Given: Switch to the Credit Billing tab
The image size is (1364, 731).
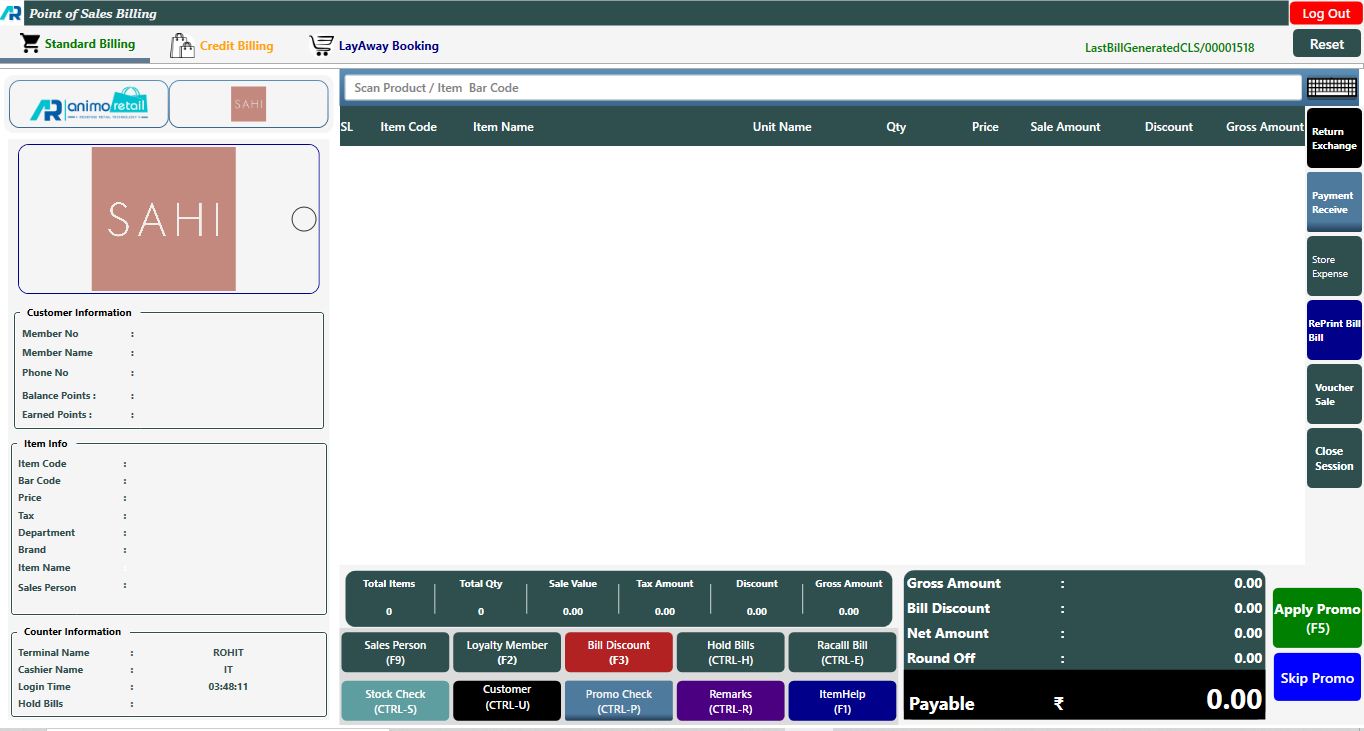Looking at the screenshot, I should 236,46.
